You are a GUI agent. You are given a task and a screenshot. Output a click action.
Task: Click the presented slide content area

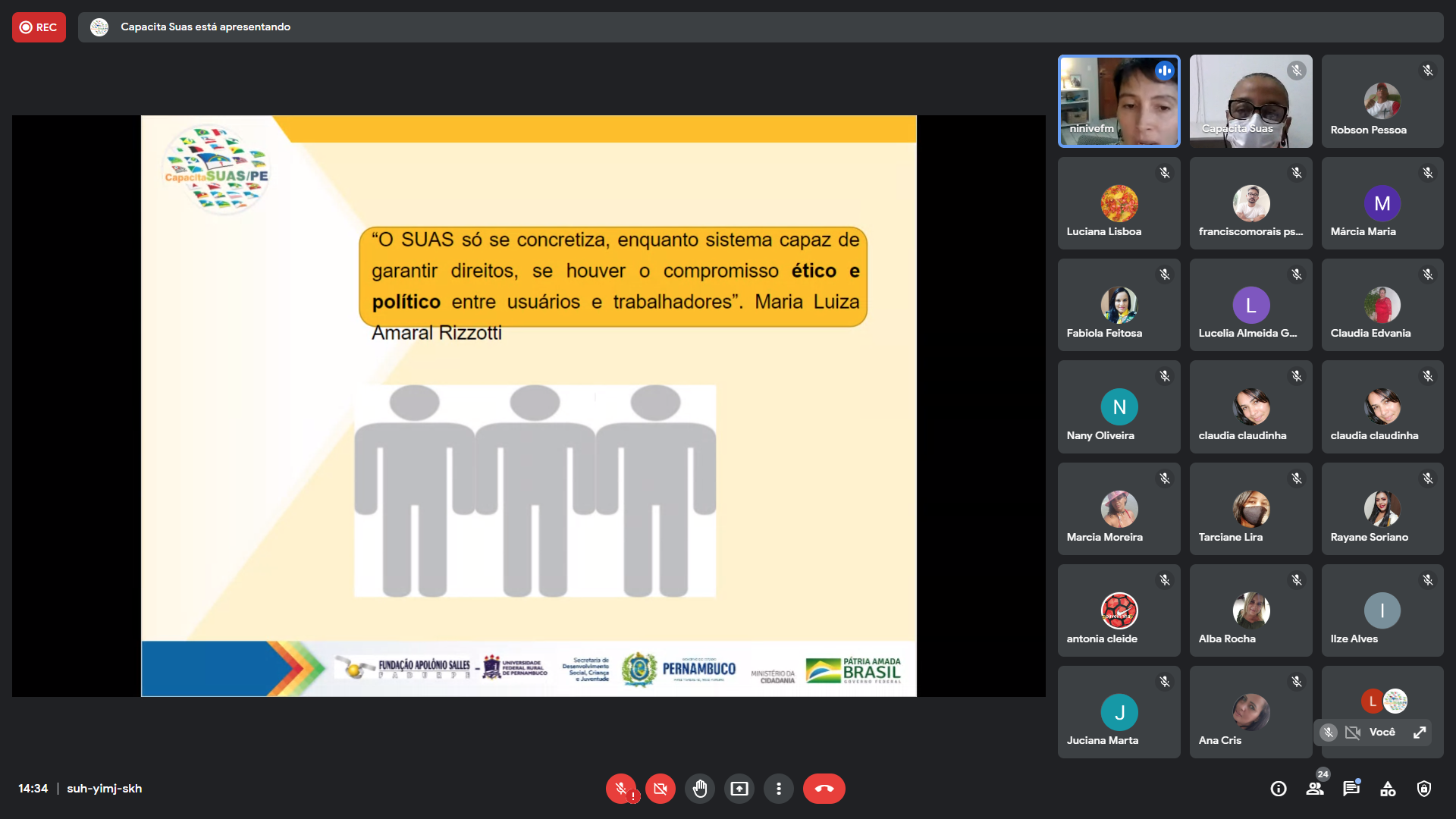click(529, 406)
